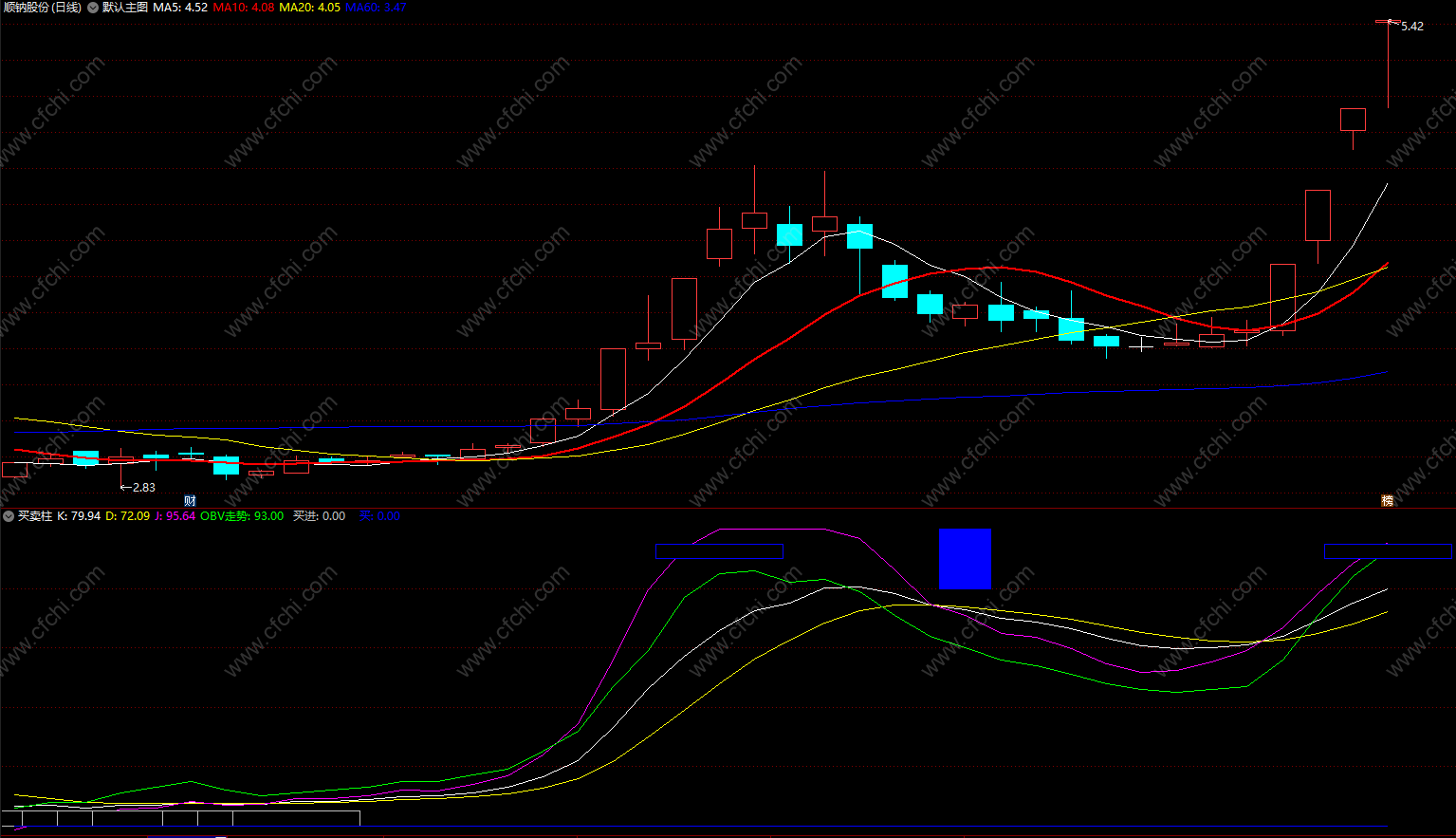1456x838 pixels.
Task: Click the 默认主图 indicator name
Action: click(x=125, y=8)
